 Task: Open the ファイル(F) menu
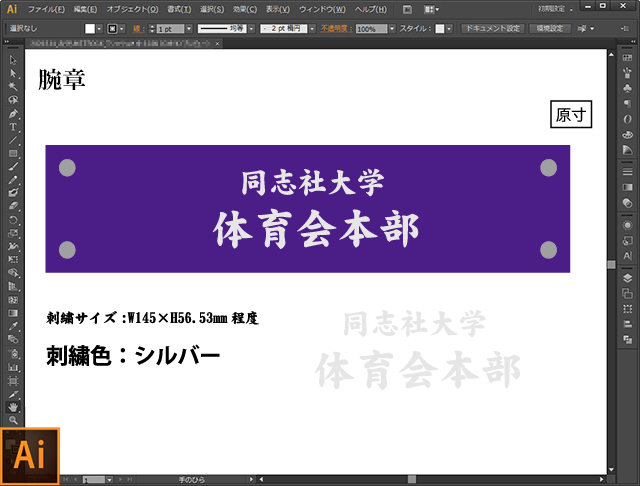[x=46, y=9]
